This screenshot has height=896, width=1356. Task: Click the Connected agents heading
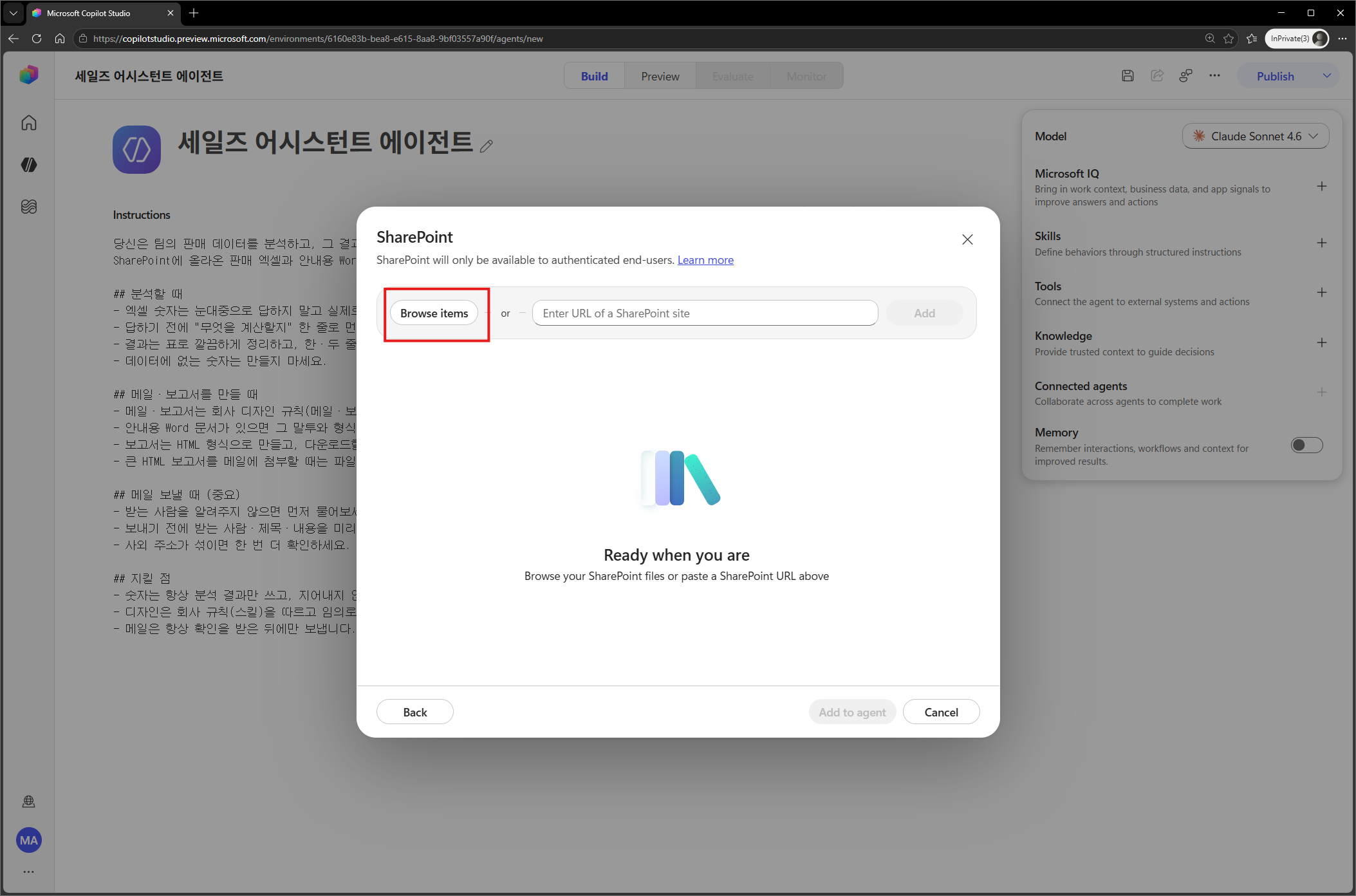(1081, 386)
